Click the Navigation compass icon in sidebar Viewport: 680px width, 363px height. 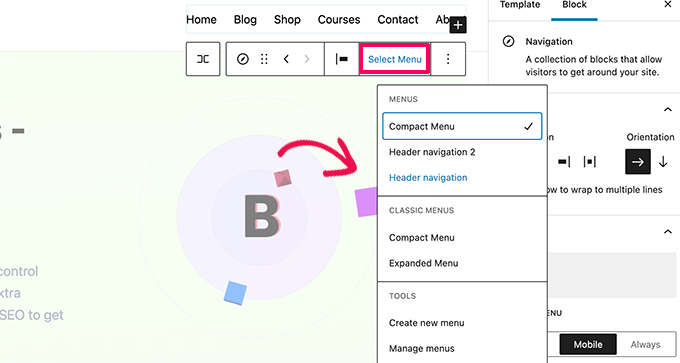508,41
